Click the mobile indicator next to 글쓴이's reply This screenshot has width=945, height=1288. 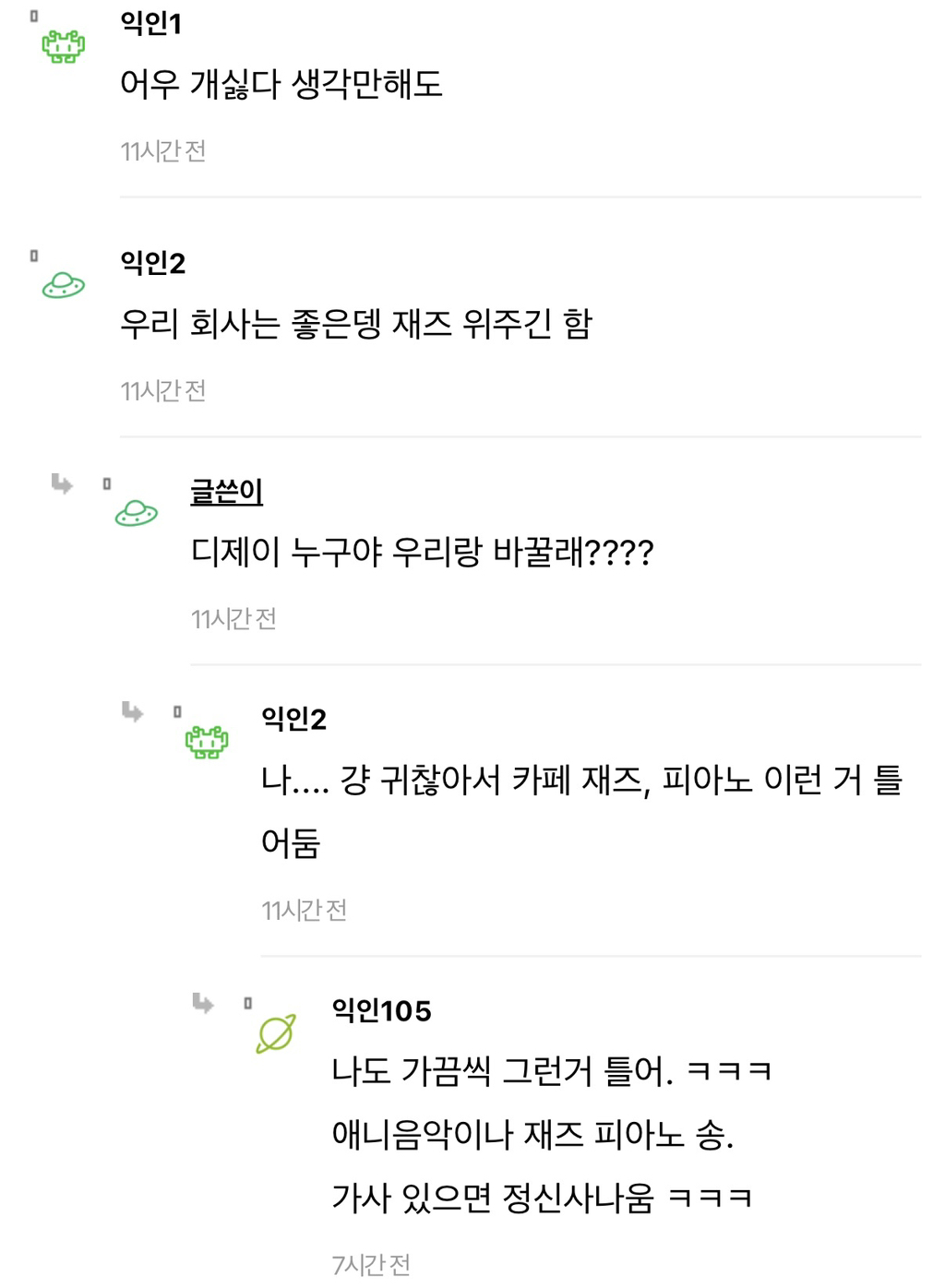pos(106,483)
